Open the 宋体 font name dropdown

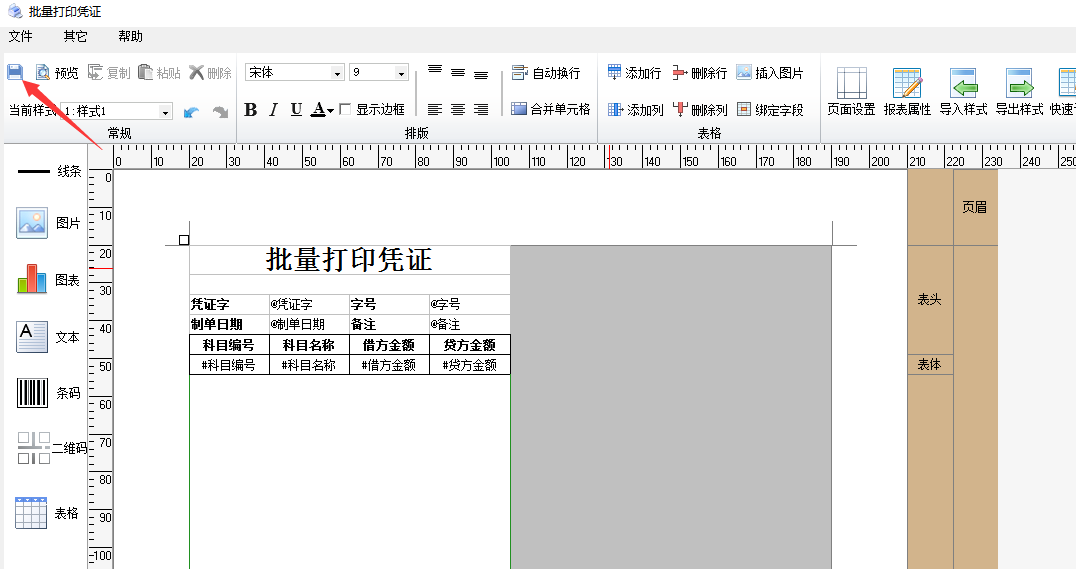click(x=337, y=73)
